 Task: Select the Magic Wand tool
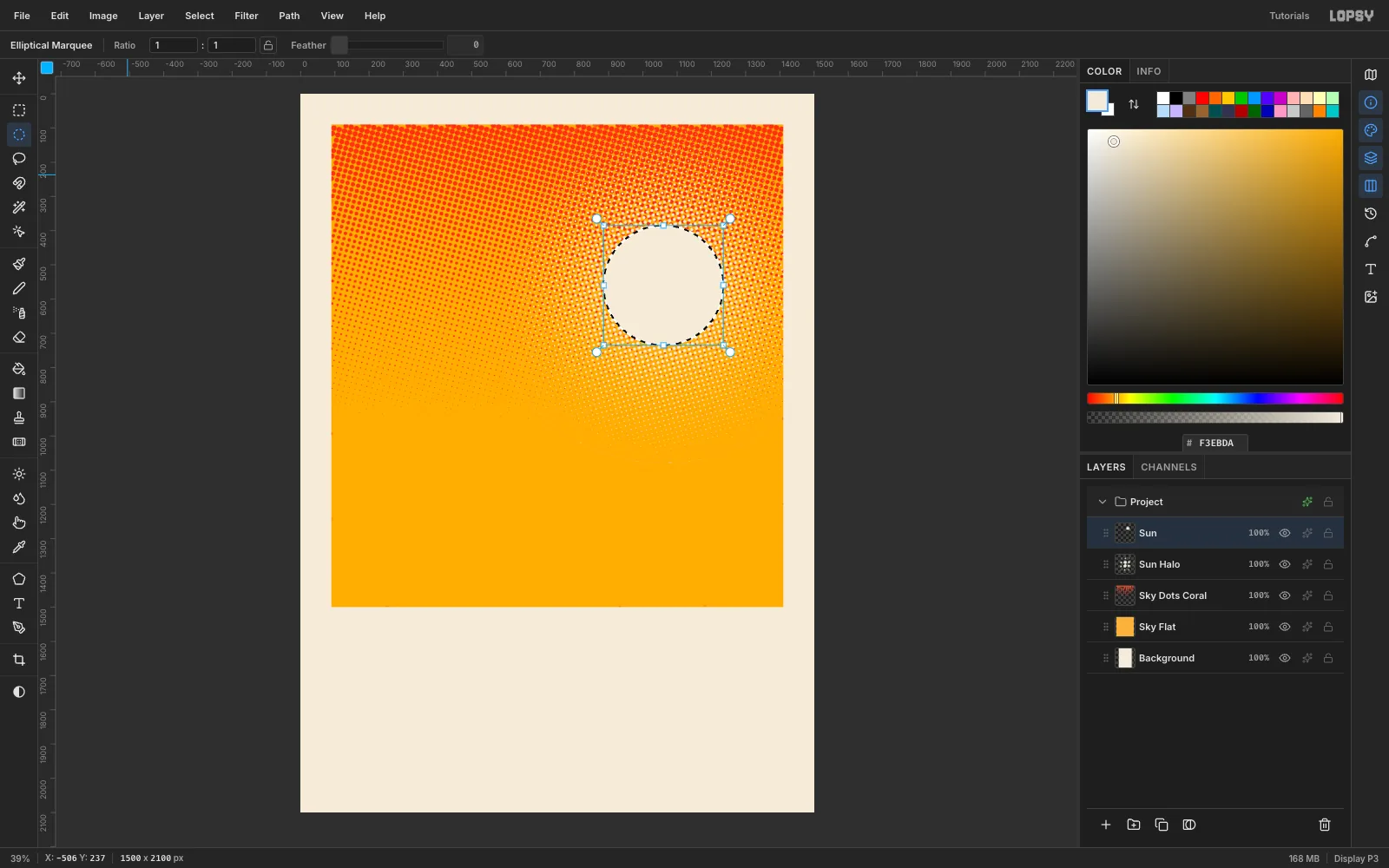(x=19, y=207)
